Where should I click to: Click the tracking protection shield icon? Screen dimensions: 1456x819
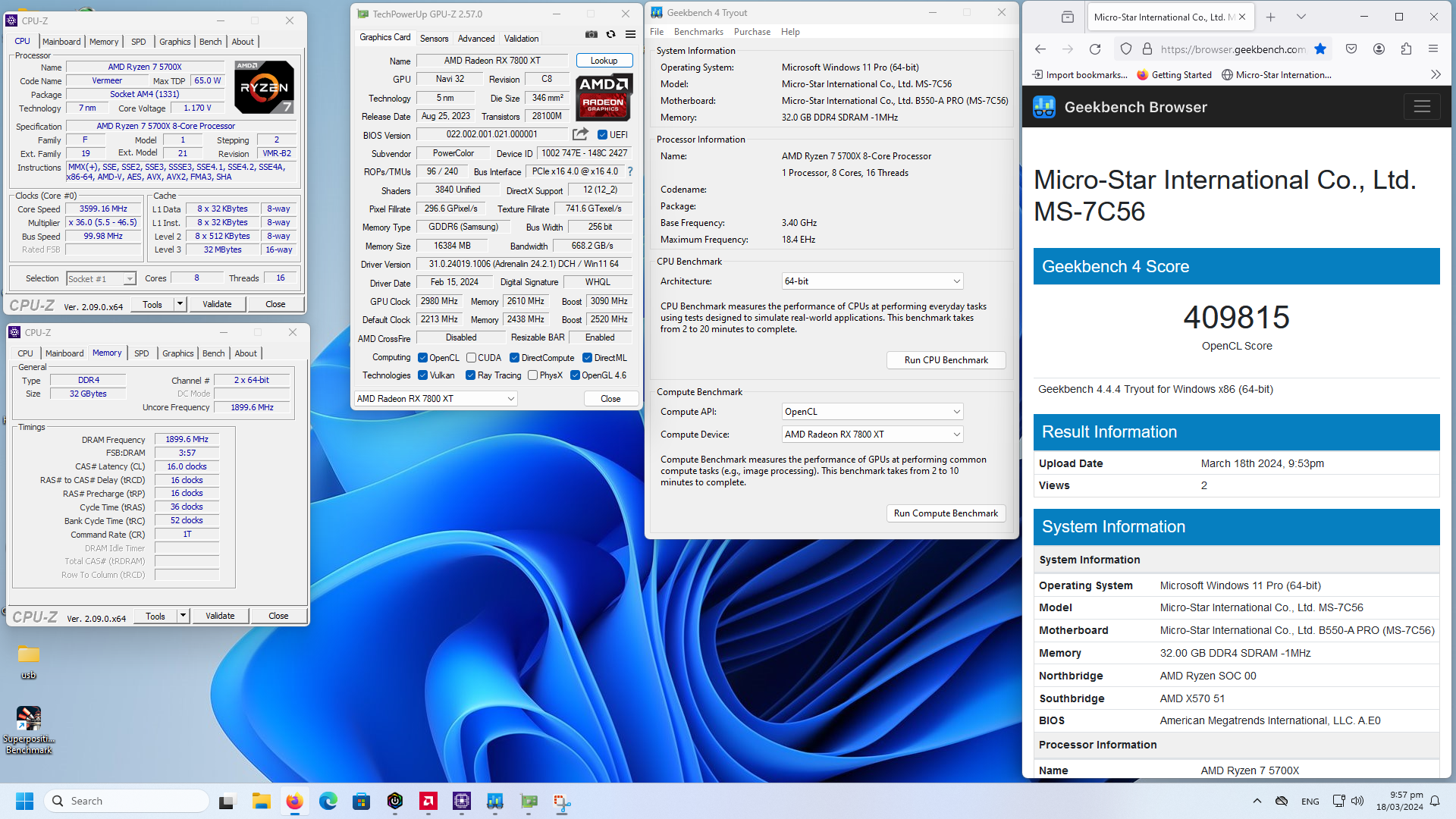pos(1126,49)
